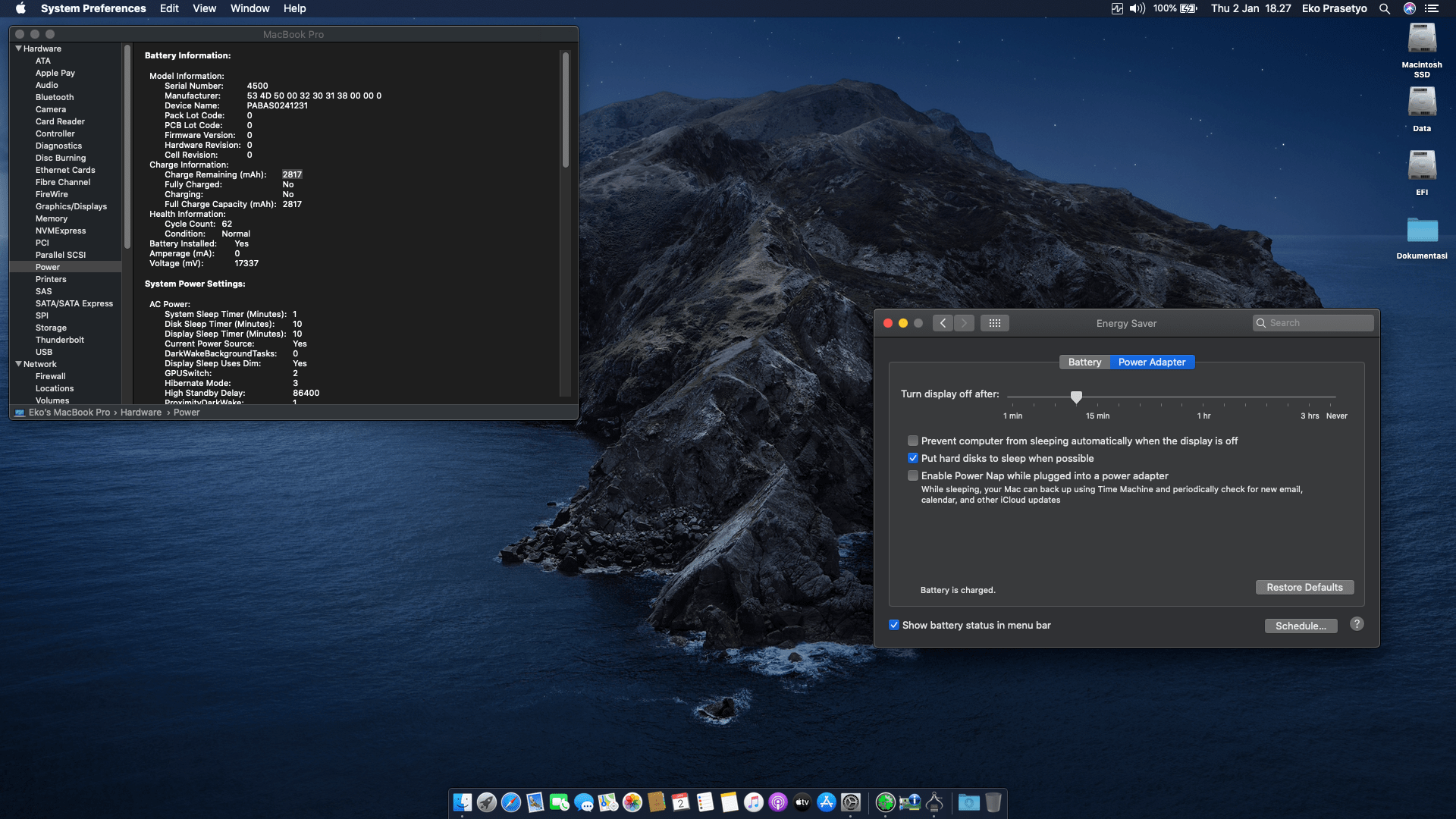The image size is (1456, 819).
Task: Click System Preferences gear icon in Dock
Action: coord(851,802)
